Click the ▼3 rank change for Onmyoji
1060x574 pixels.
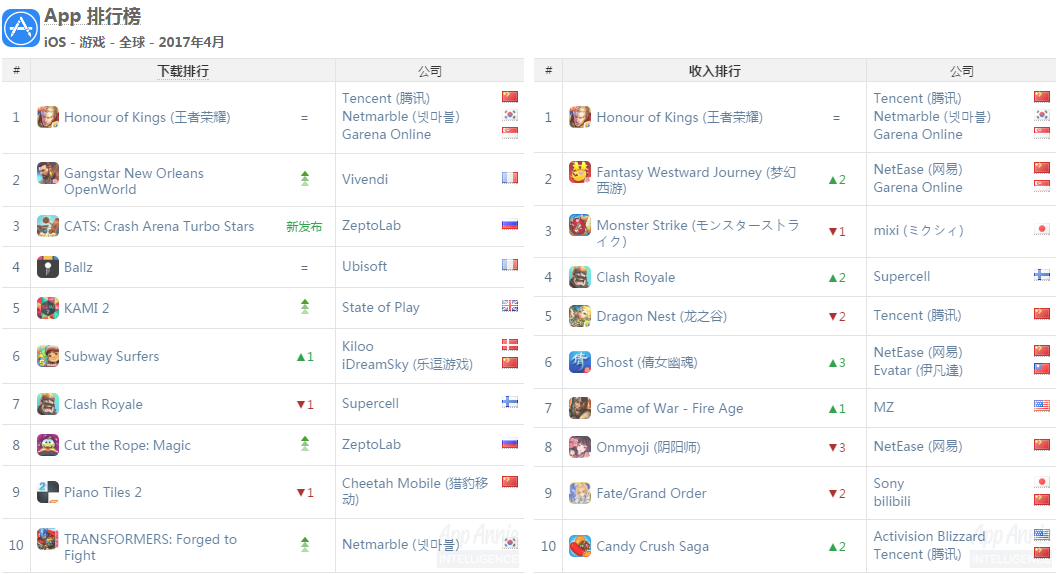(x=837, y=448)
